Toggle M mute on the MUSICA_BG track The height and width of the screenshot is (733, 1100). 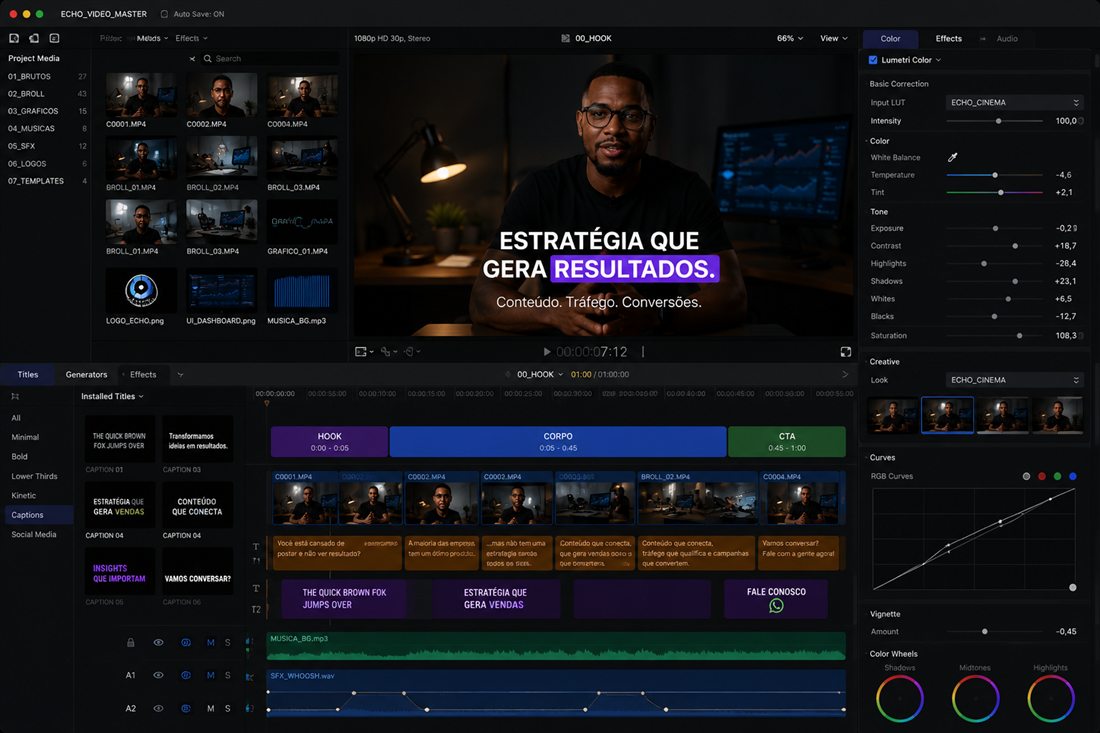(210, 643)
